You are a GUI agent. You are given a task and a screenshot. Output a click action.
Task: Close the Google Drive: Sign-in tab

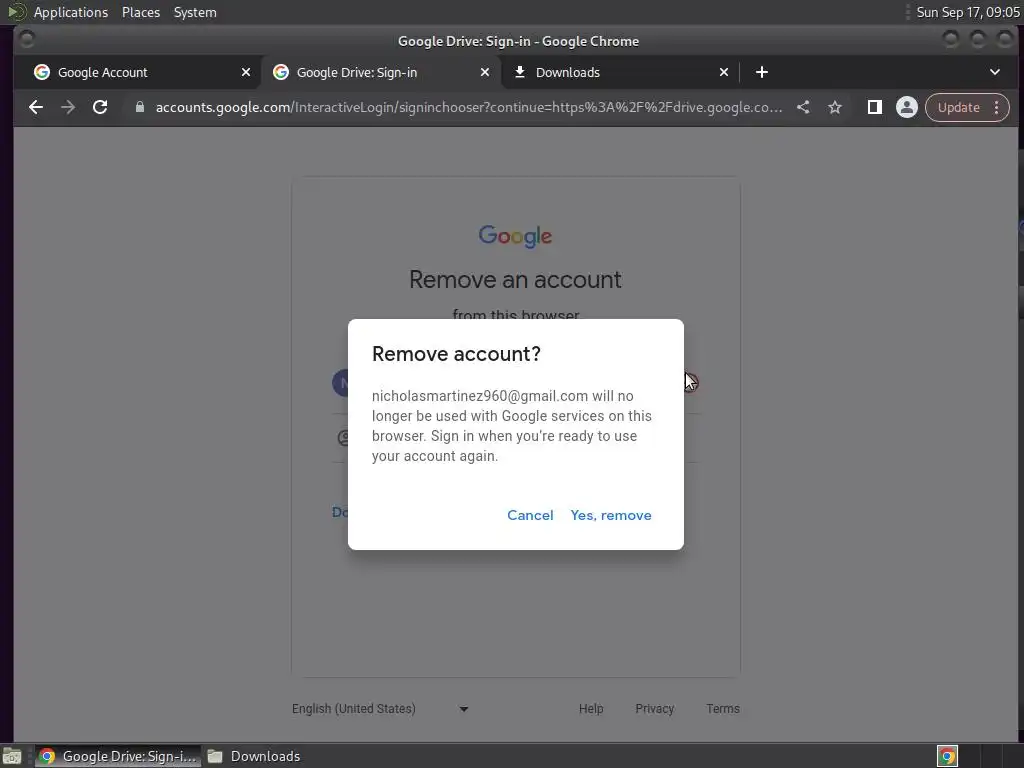pos(485,72)
